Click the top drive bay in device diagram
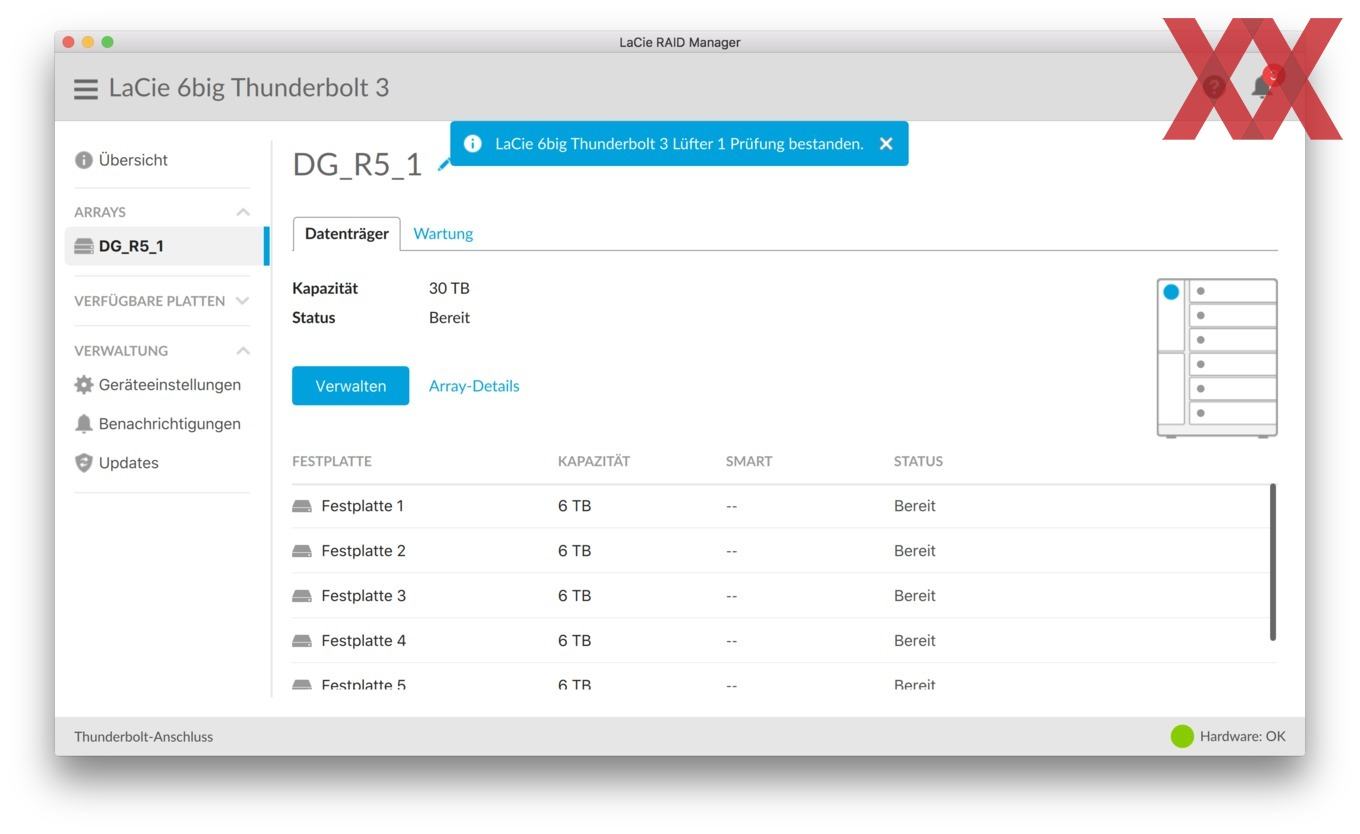 coord(1232,291)
